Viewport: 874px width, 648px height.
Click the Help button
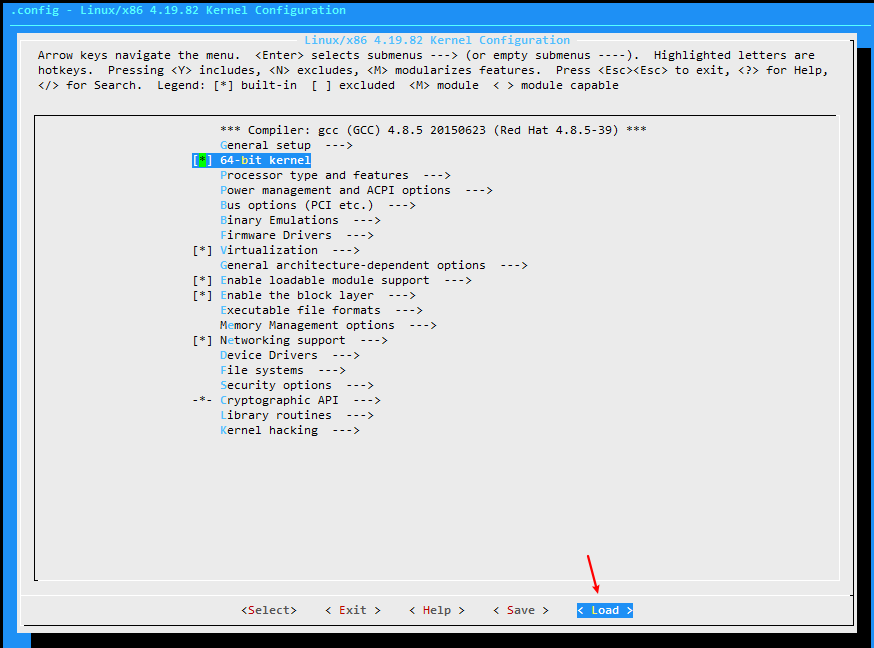coord(437,611)
